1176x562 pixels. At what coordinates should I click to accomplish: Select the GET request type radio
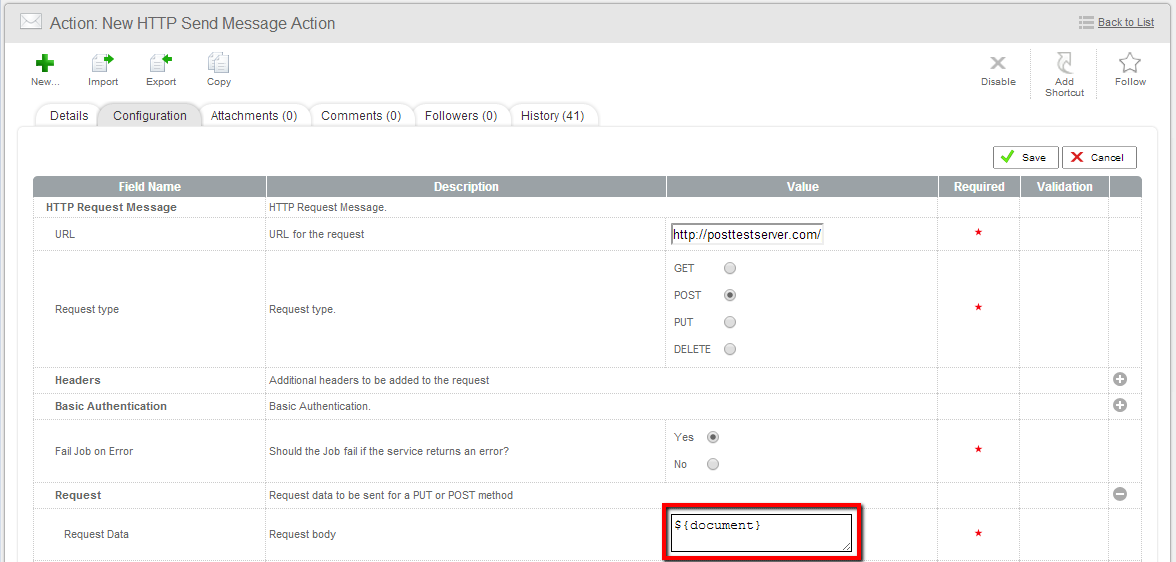[730, 268]
